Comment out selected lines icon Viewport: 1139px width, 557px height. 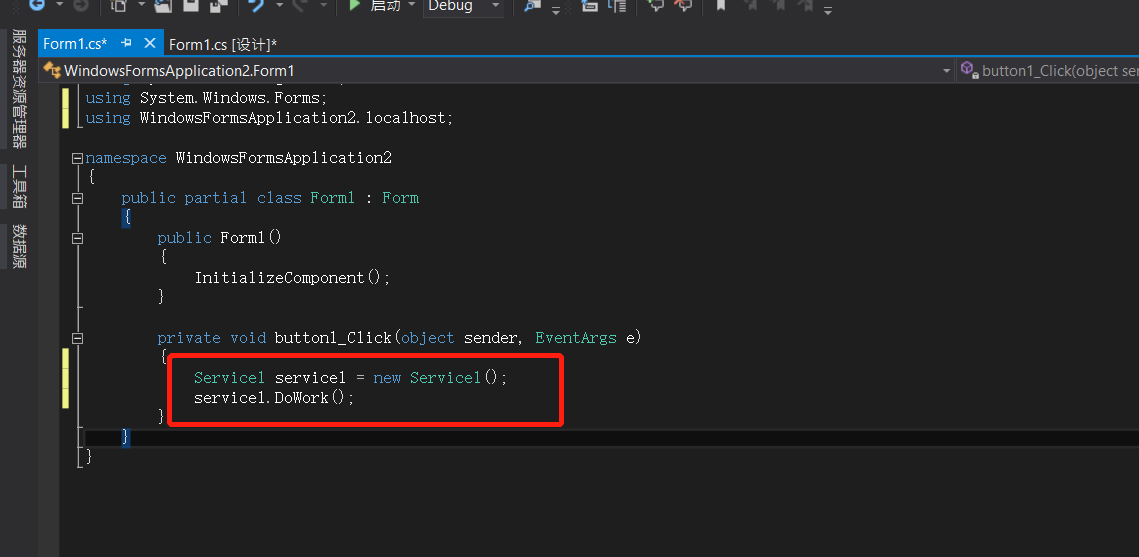pos(656,5)
